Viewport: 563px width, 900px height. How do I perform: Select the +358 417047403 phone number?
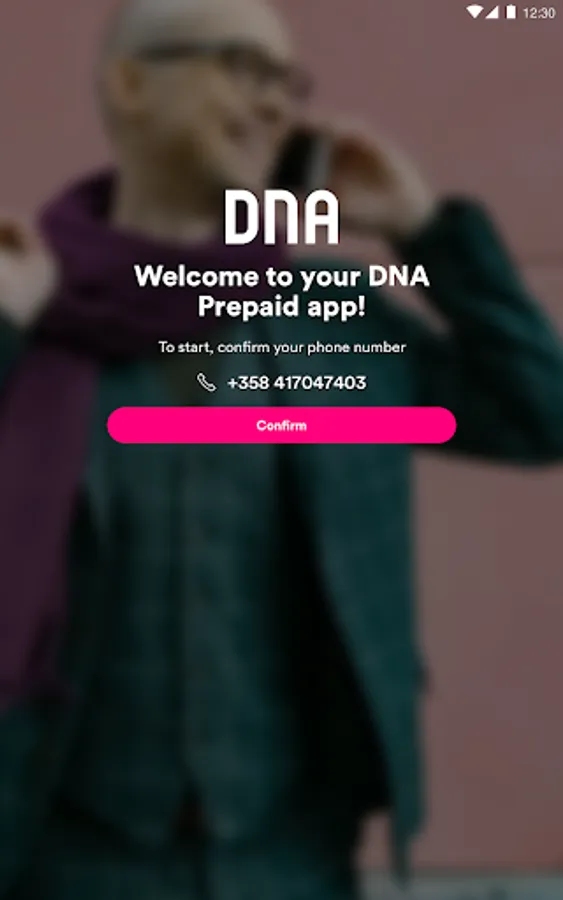point(297,382)
